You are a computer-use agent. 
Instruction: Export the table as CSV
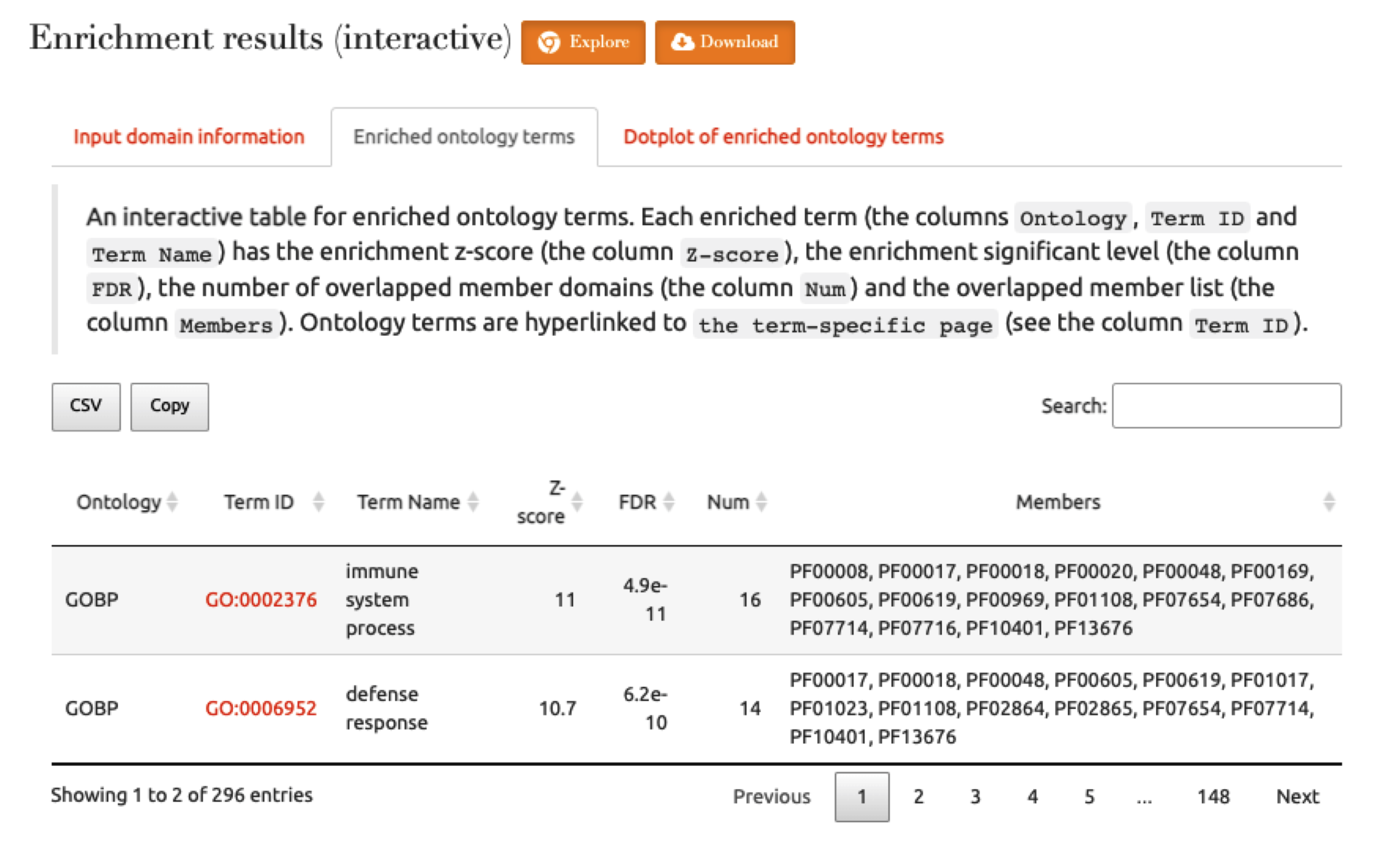pos(86,406)
